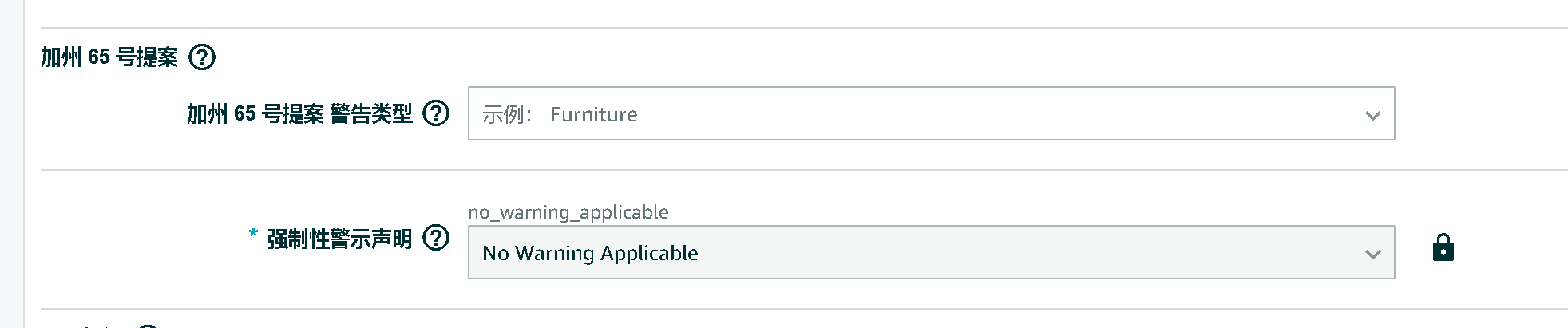The width and height of the screenshot is (1568, 328).
Task: Click the selected No Warning Applicable value text
Action: (591, 253)
